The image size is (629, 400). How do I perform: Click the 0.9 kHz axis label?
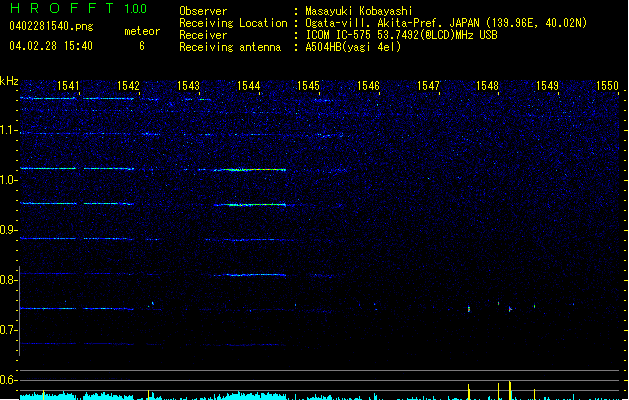pos(8,230)
